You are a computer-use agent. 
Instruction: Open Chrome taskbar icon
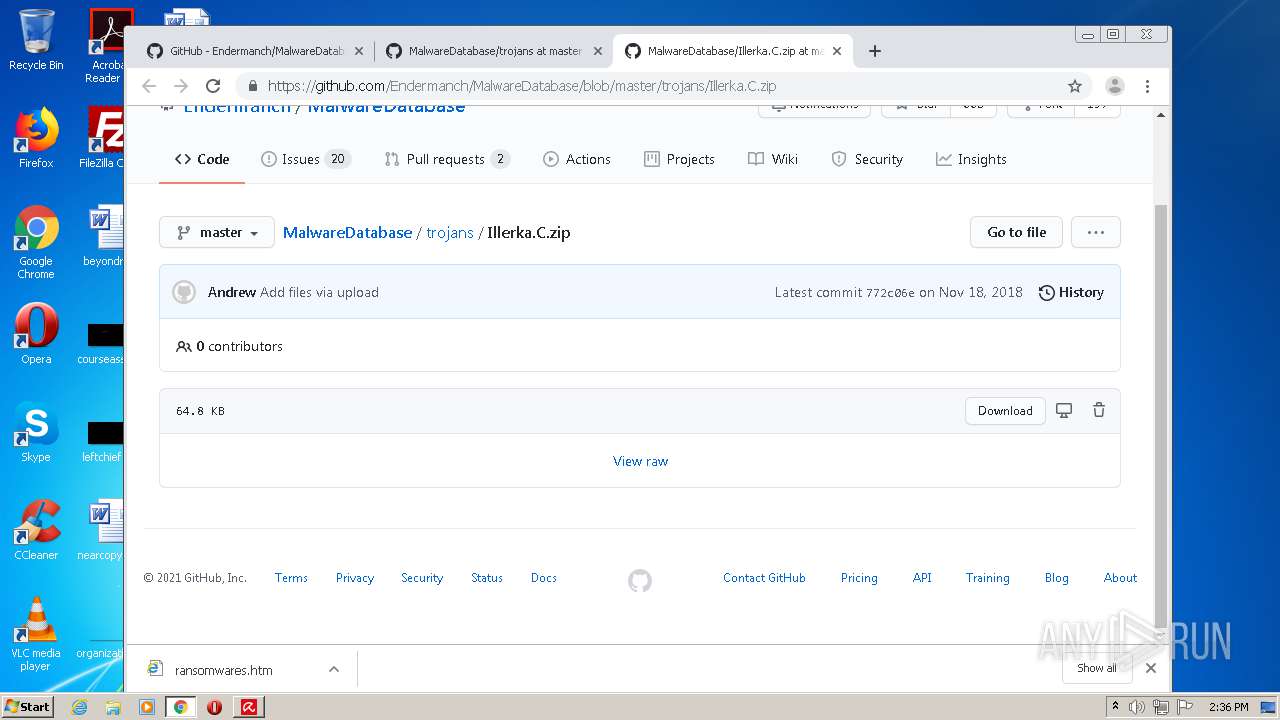(180, 707)
